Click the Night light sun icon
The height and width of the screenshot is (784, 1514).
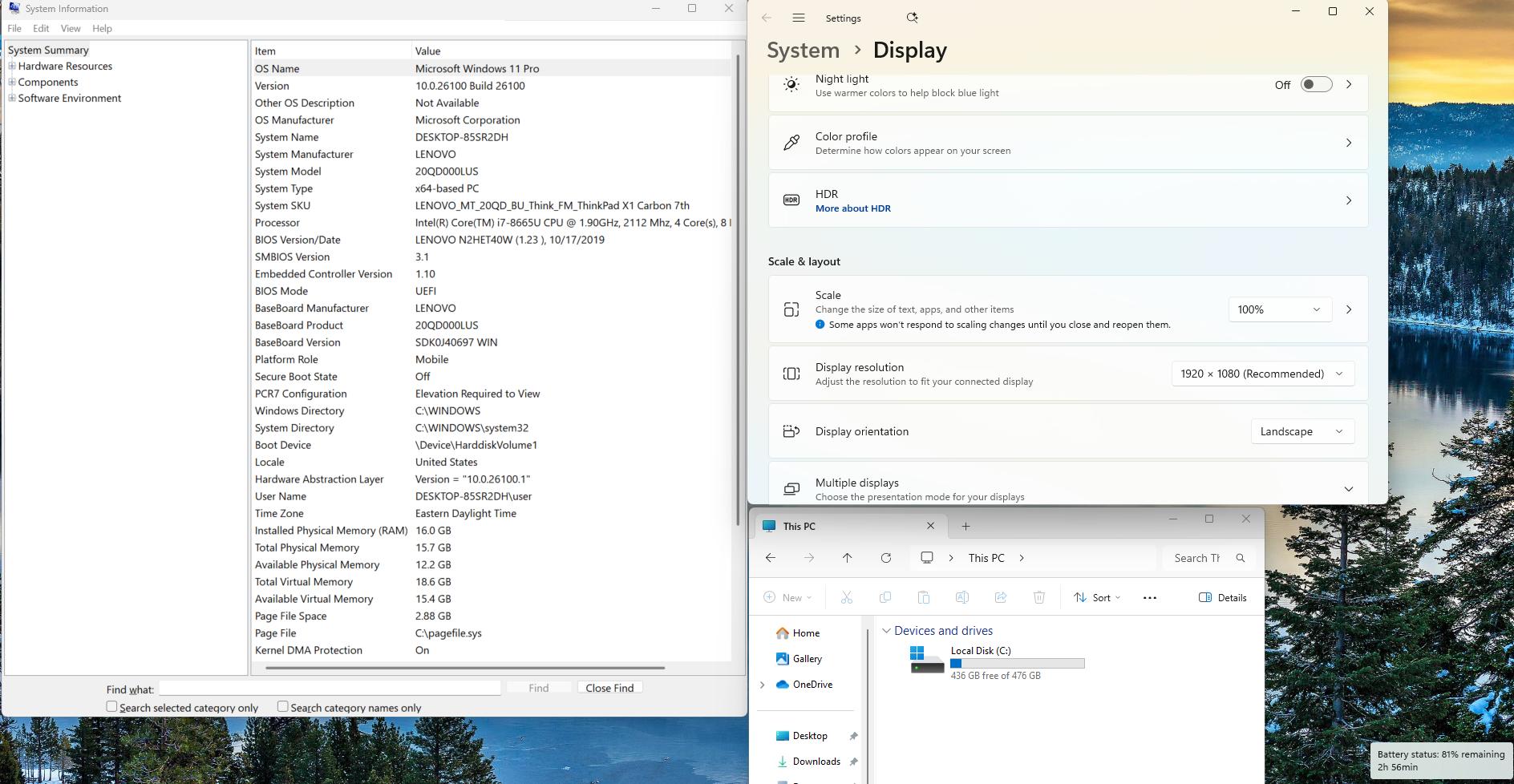click(791, 85)
